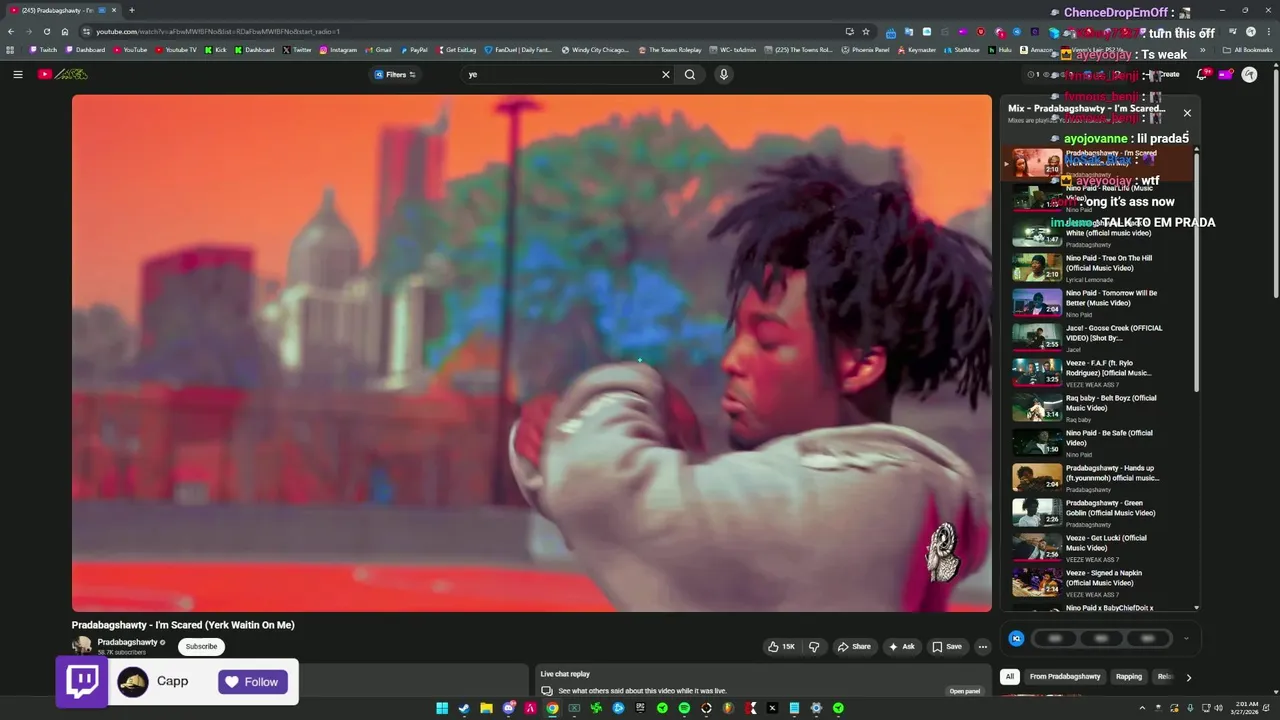Viewport: 1280px width, 720px height.
Task: Open the FanDuel bookmark
Action: [x=518, y=49]
